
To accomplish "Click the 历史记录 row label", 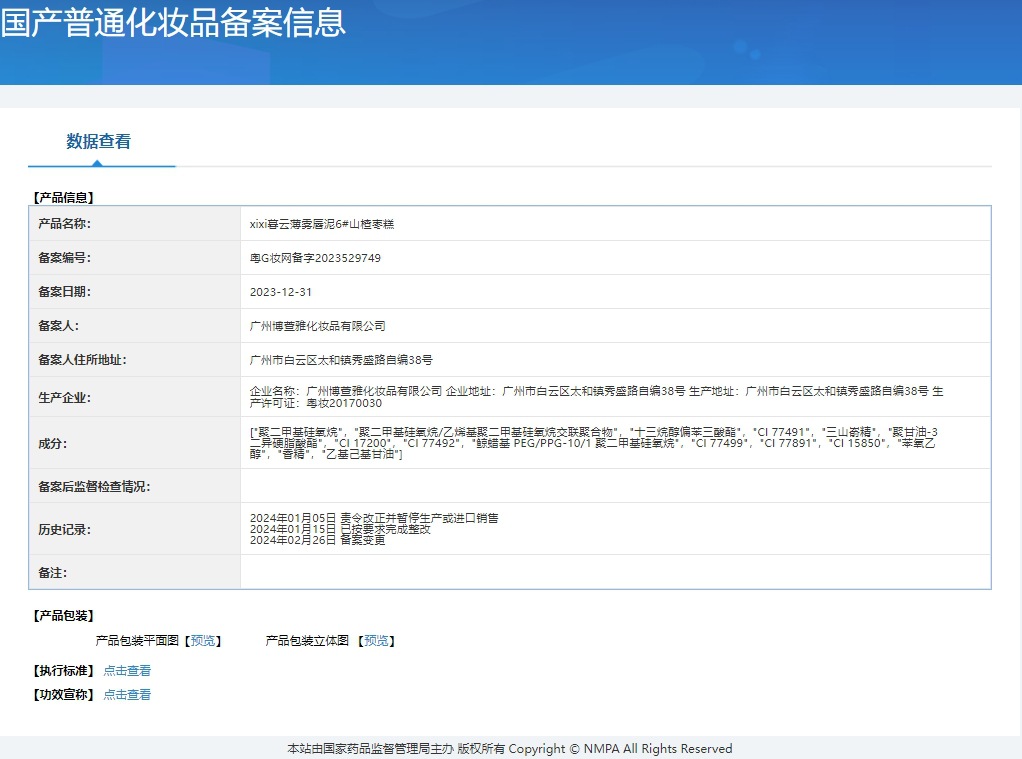I will click(x=65, y=529).
